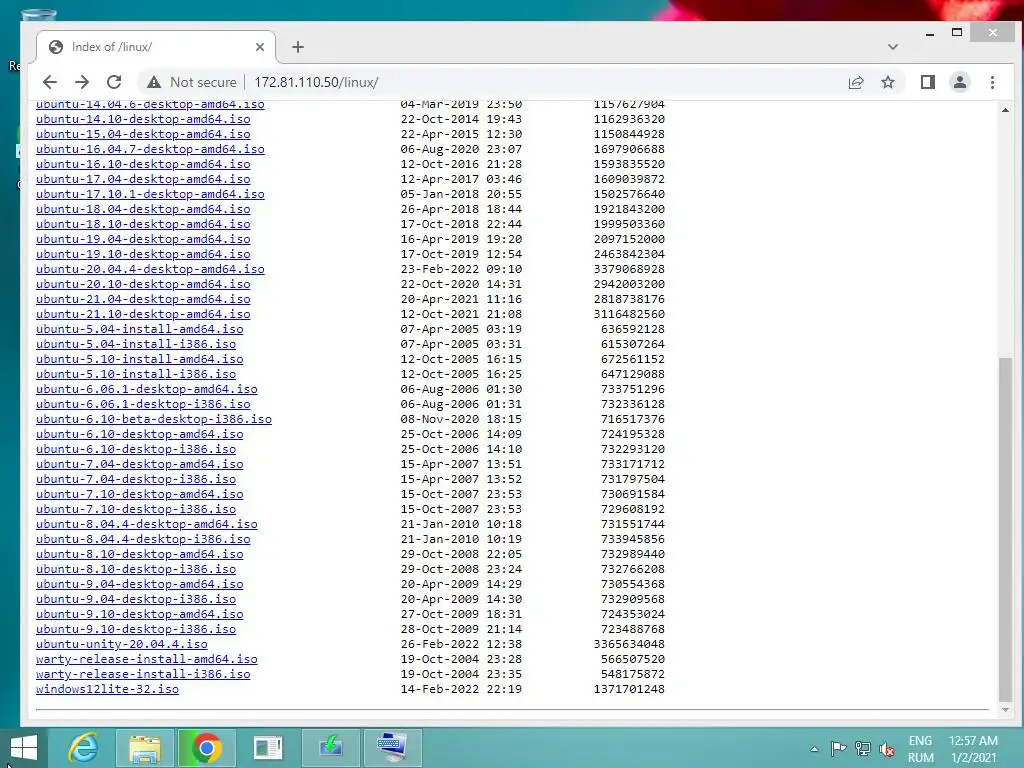Go back using the browser back arrow
The image size is (1024, 768).
(50, 82)
